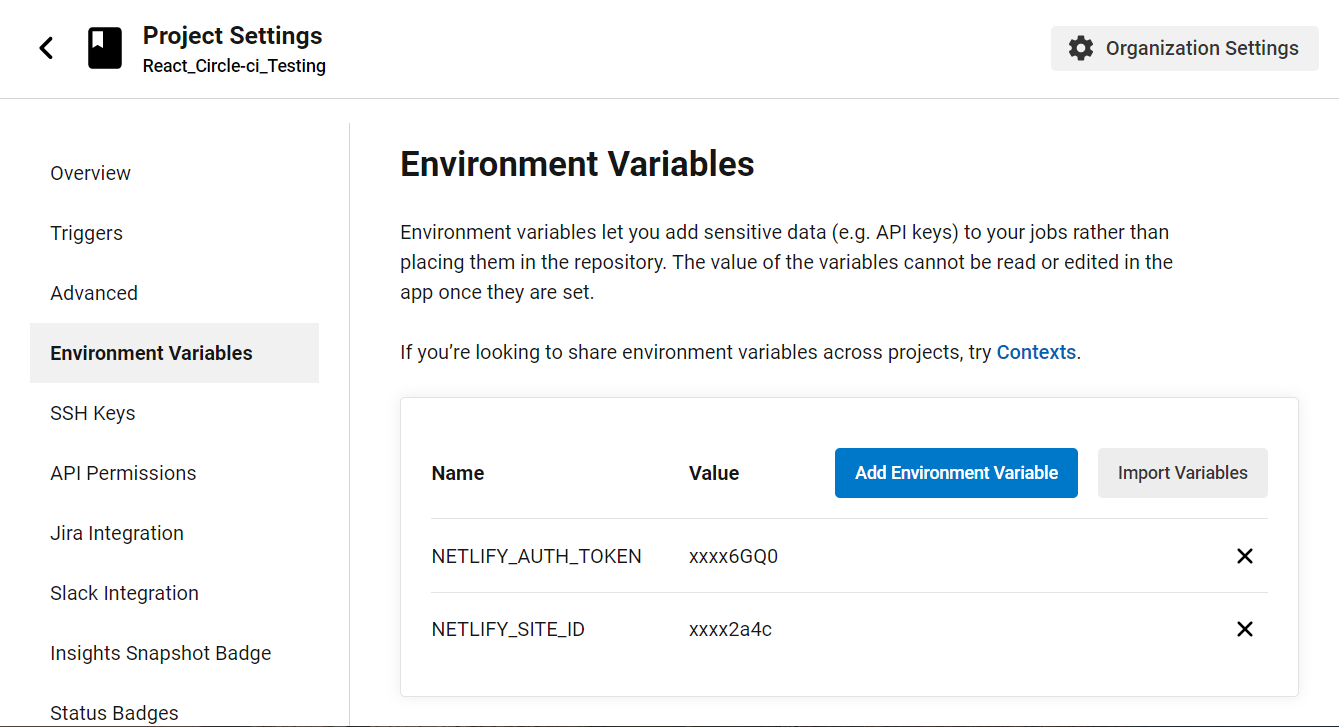Click the Organization Settings gear icon
Viewport: 1339px width, 727px height.
click(1081, 48)
